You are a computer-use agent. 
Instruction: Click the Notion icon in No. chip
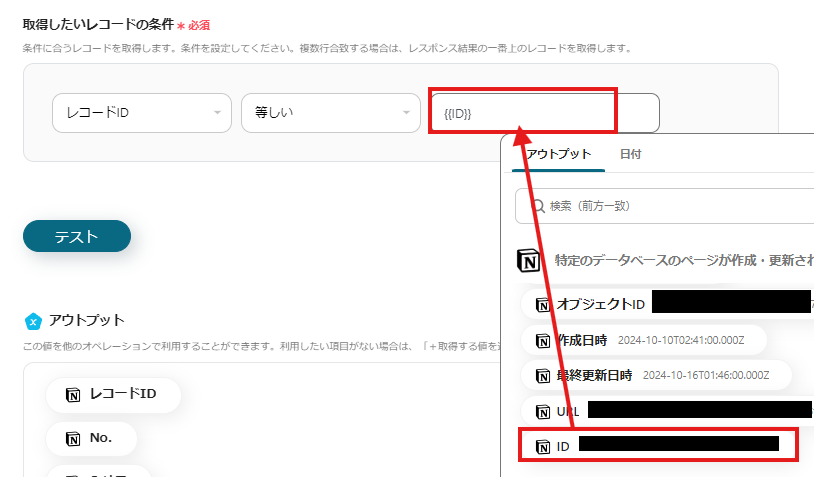click(73, 439)
